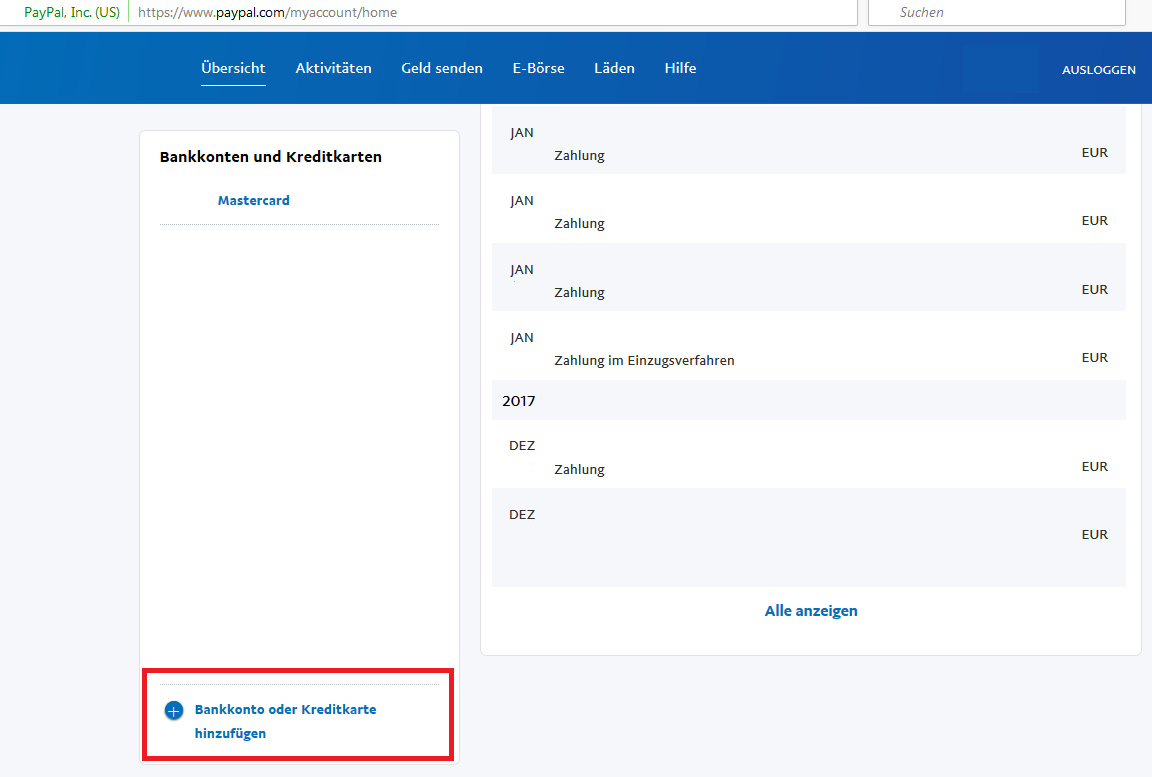Select the EUR amount in Einzugsverfahren row
The image size is (1152, 777).
(1095, 358)
